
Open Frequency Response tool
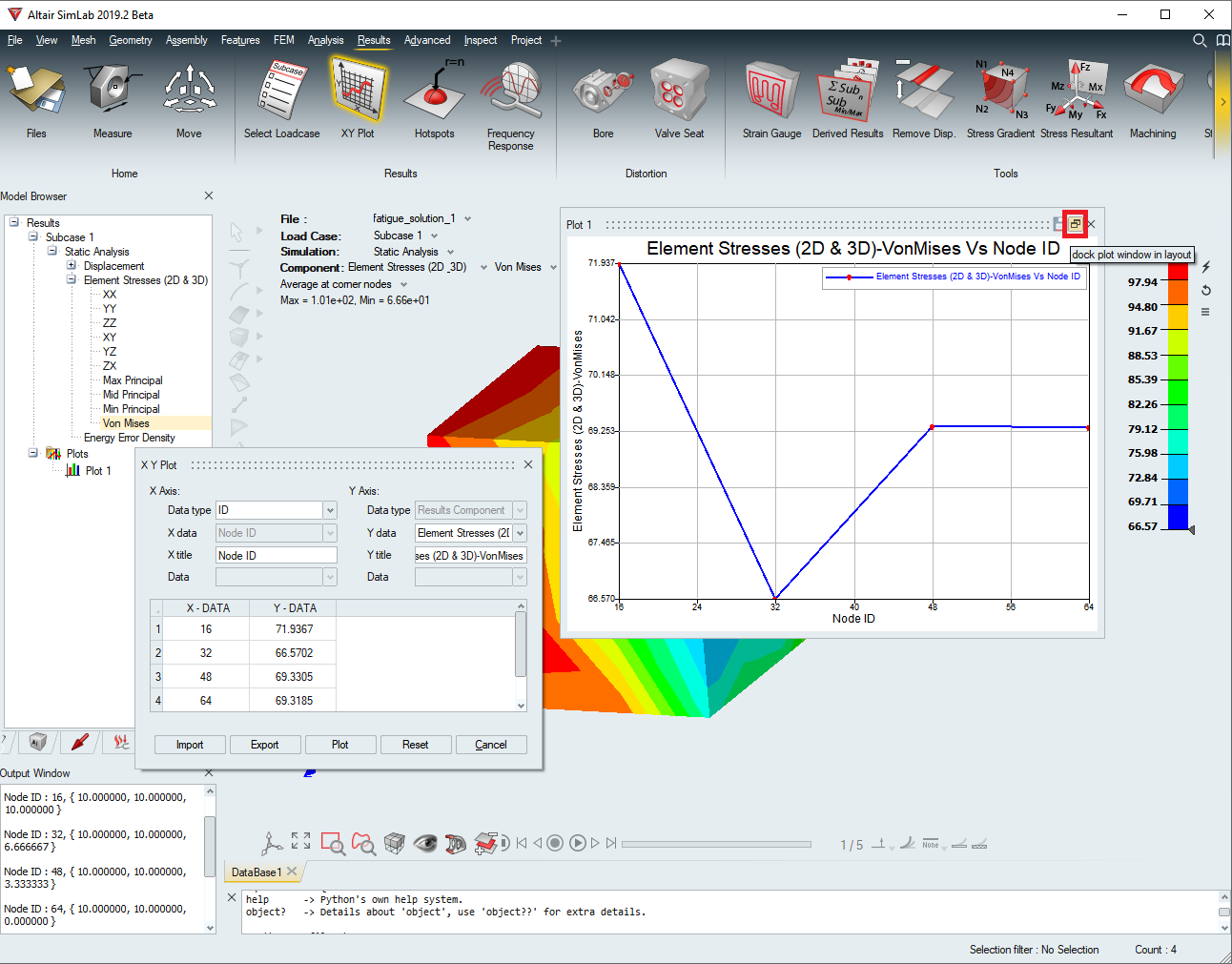(510, 98)
